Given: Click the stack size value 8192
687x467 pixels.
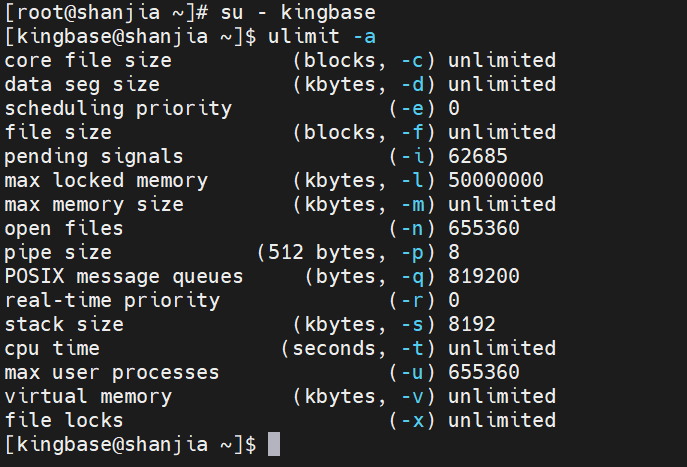Looking at the screenshot, I should [472, 325].
